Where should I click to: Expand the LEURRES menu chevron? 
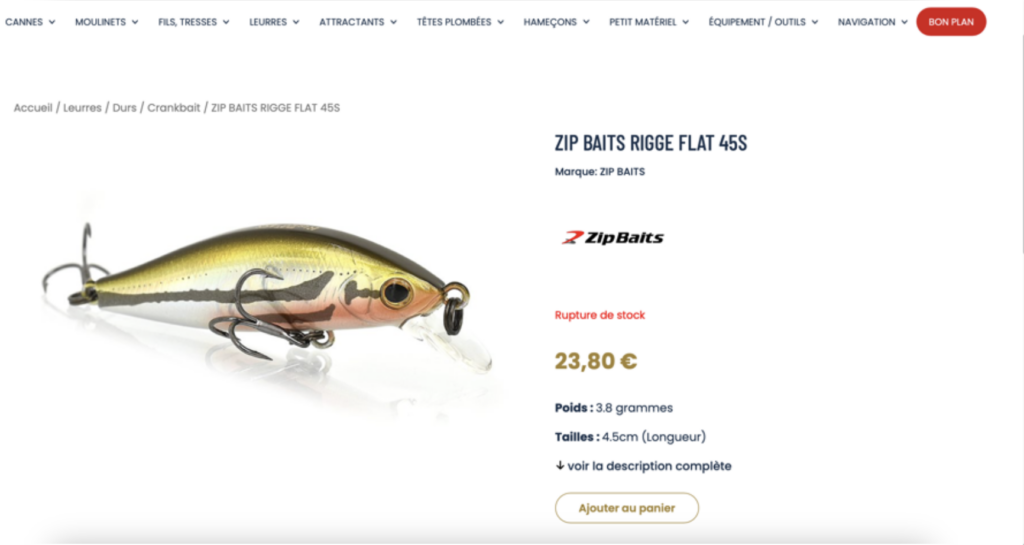[296, 22]
